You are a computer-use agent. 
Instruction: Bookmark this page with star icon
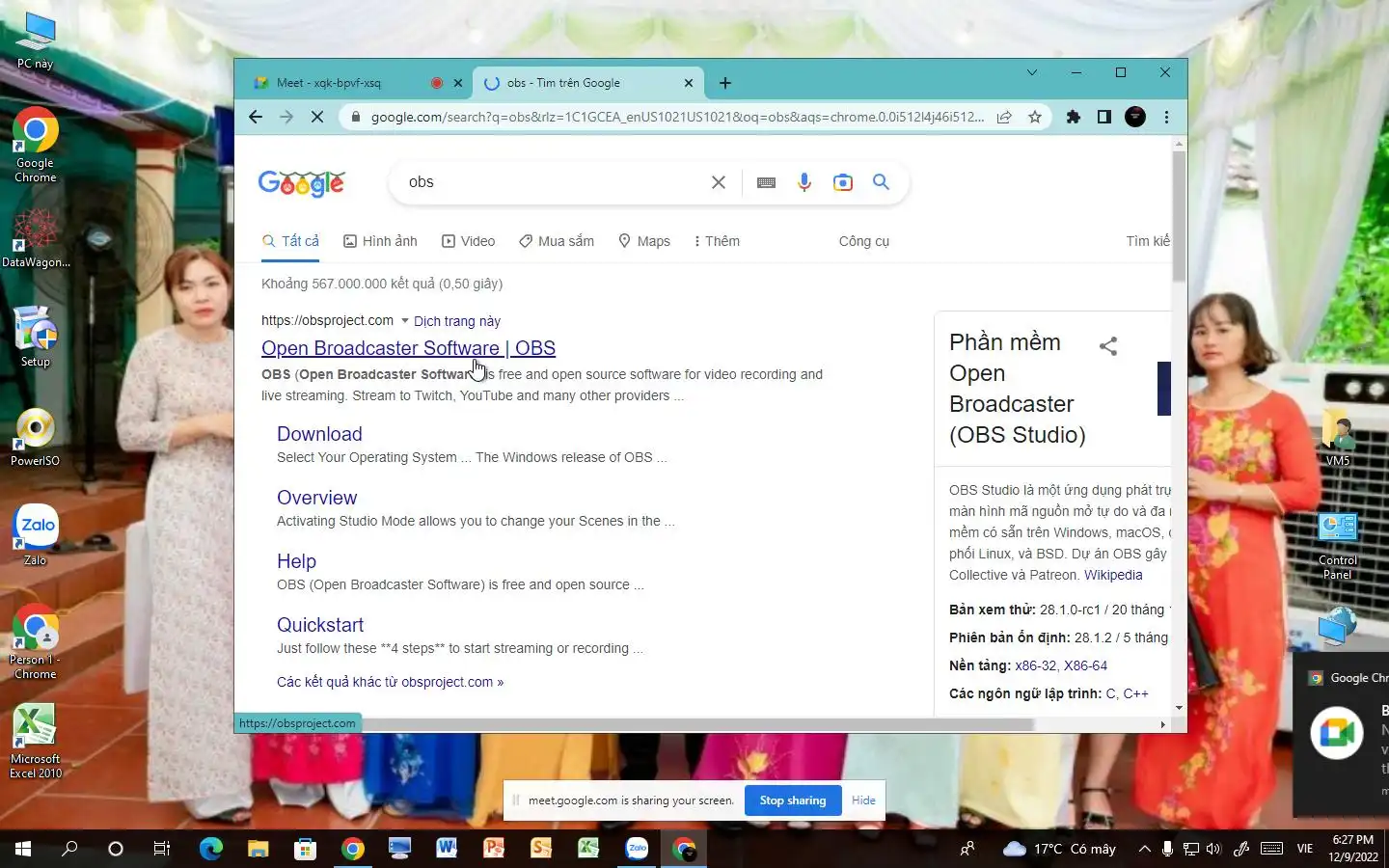click(x=1035, y=117)
